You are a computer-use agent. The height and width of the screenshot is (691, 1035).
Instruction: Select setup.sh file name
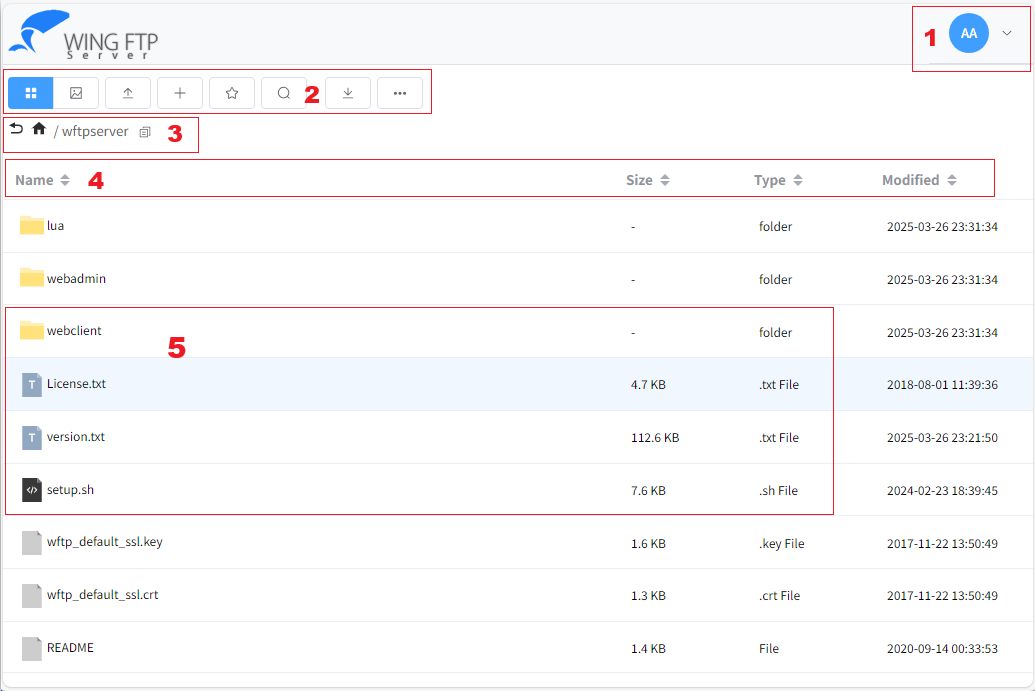point(70,490)
